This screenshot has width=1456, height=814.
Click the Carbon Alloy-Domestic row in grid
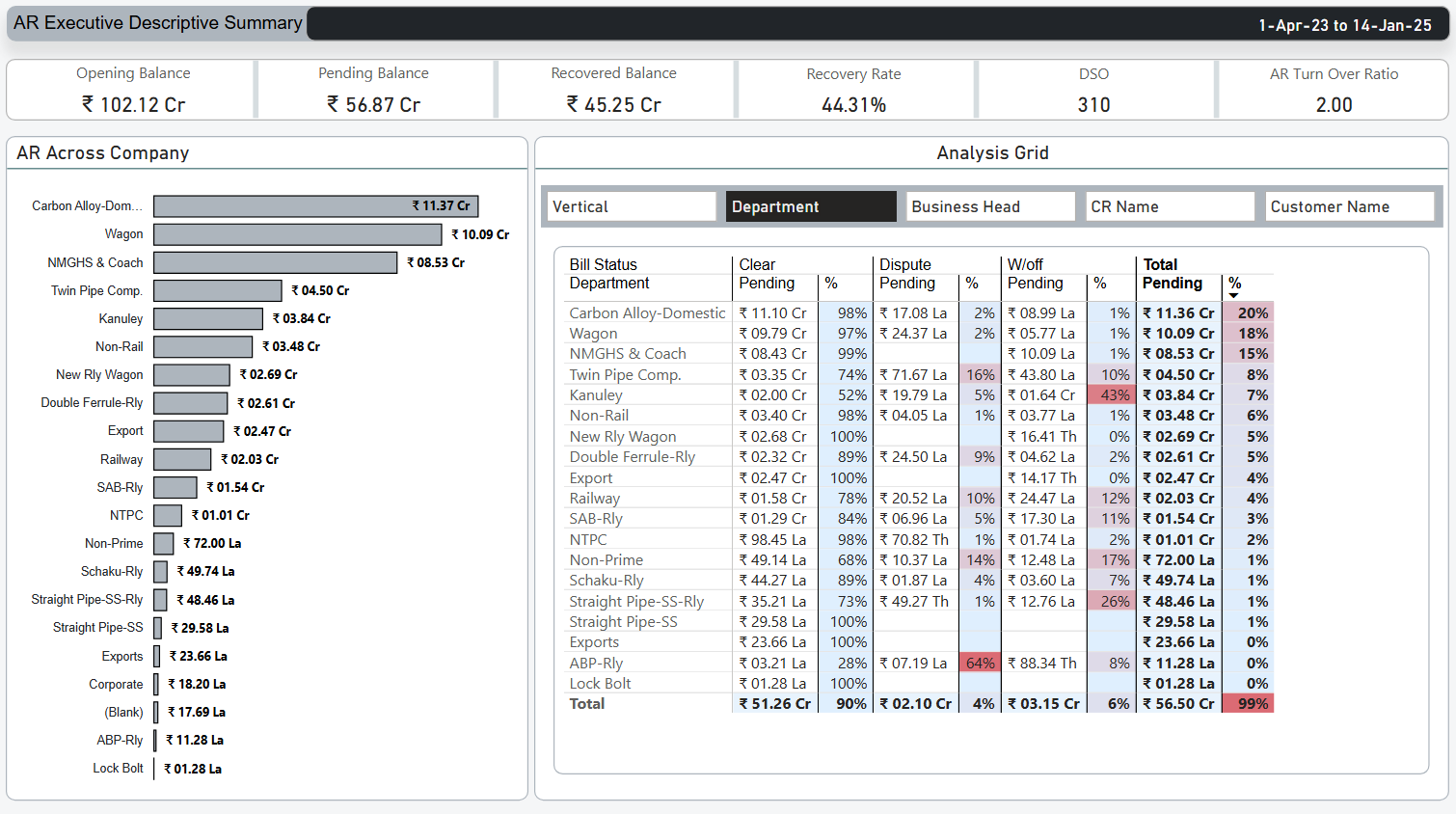click(920, 312)
